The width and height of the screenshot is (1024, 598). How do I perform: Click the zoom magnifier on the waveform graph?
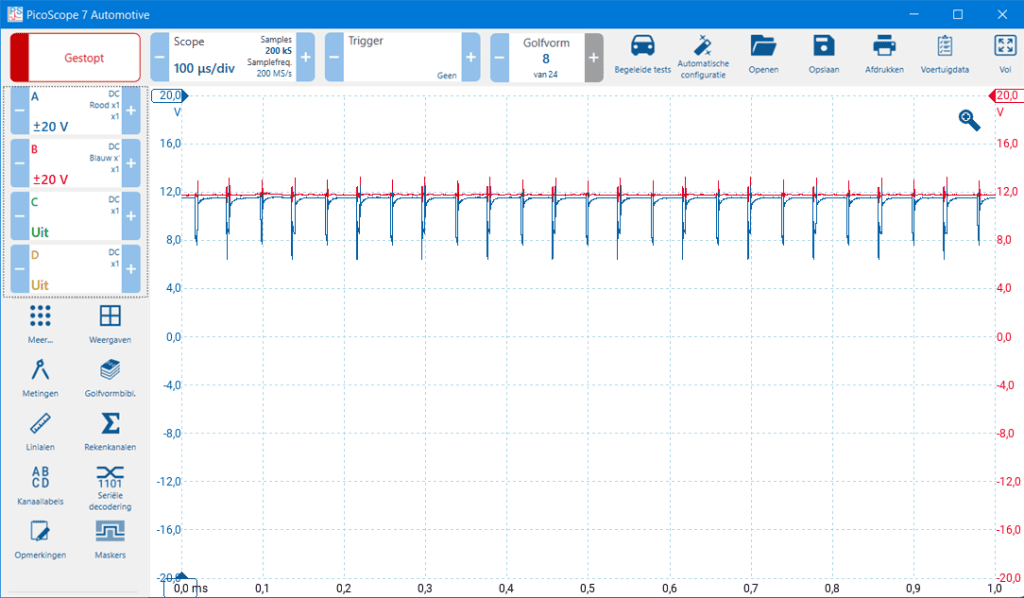966,119
